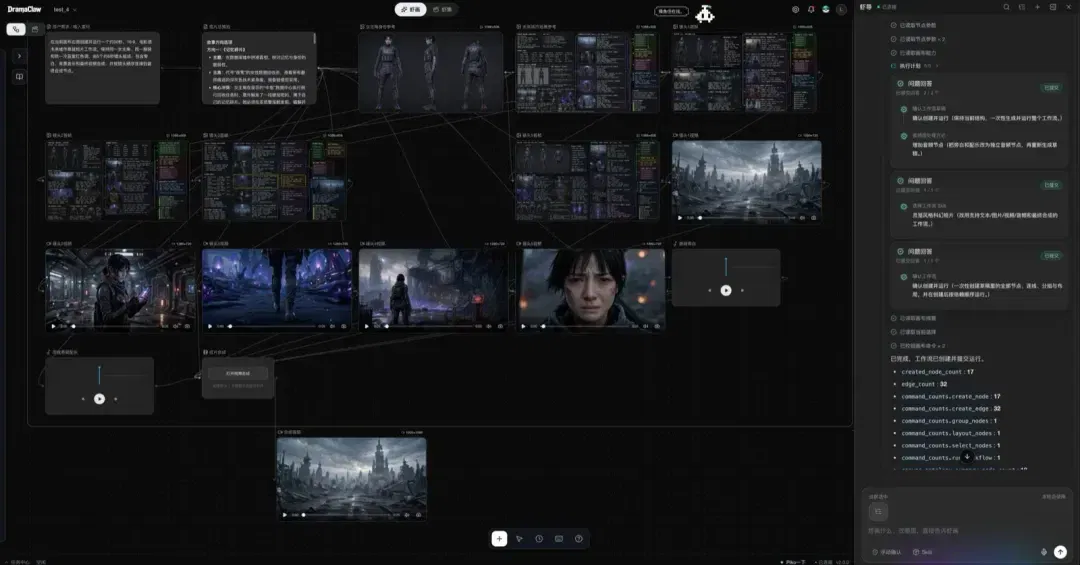
Task: Click the book icon in left sidebar
Action: pyautogui.click(x=19, y=76)
